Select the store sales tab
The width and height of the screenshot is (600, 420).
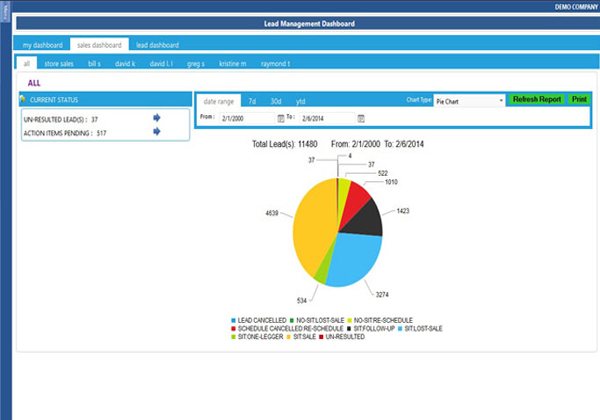pyautogui.click(x=59, y=63)
